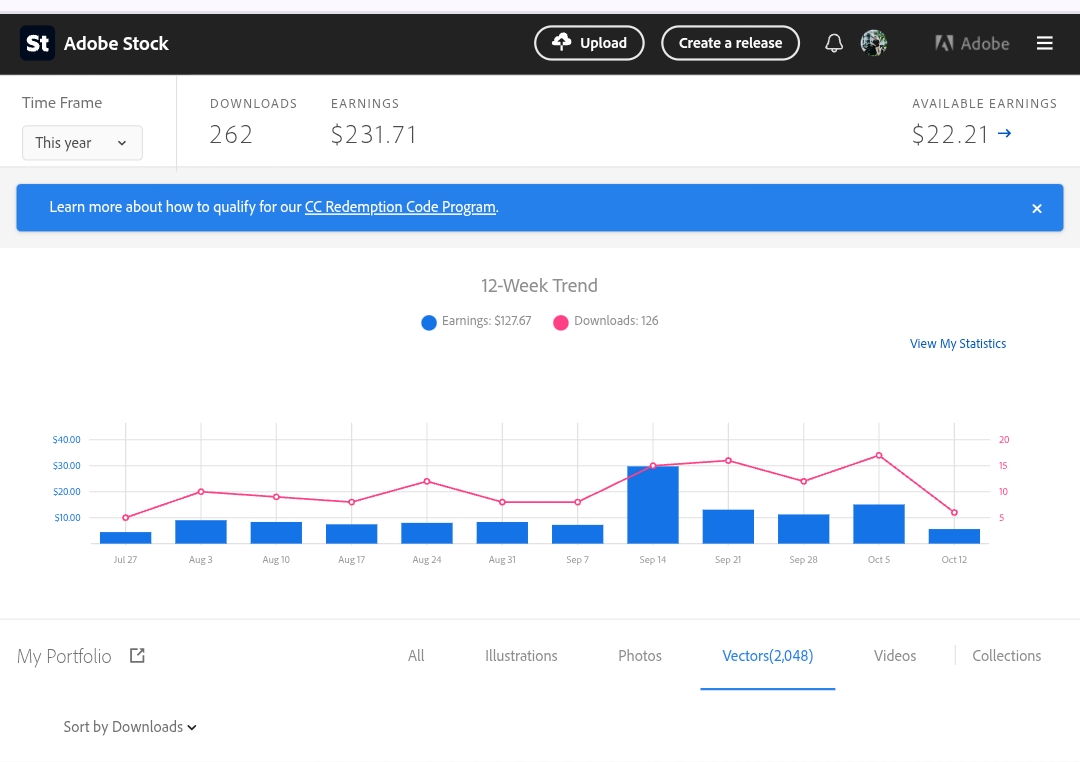Click the $231.71 earnings value
1080x762 pixels.
(374, 134)
